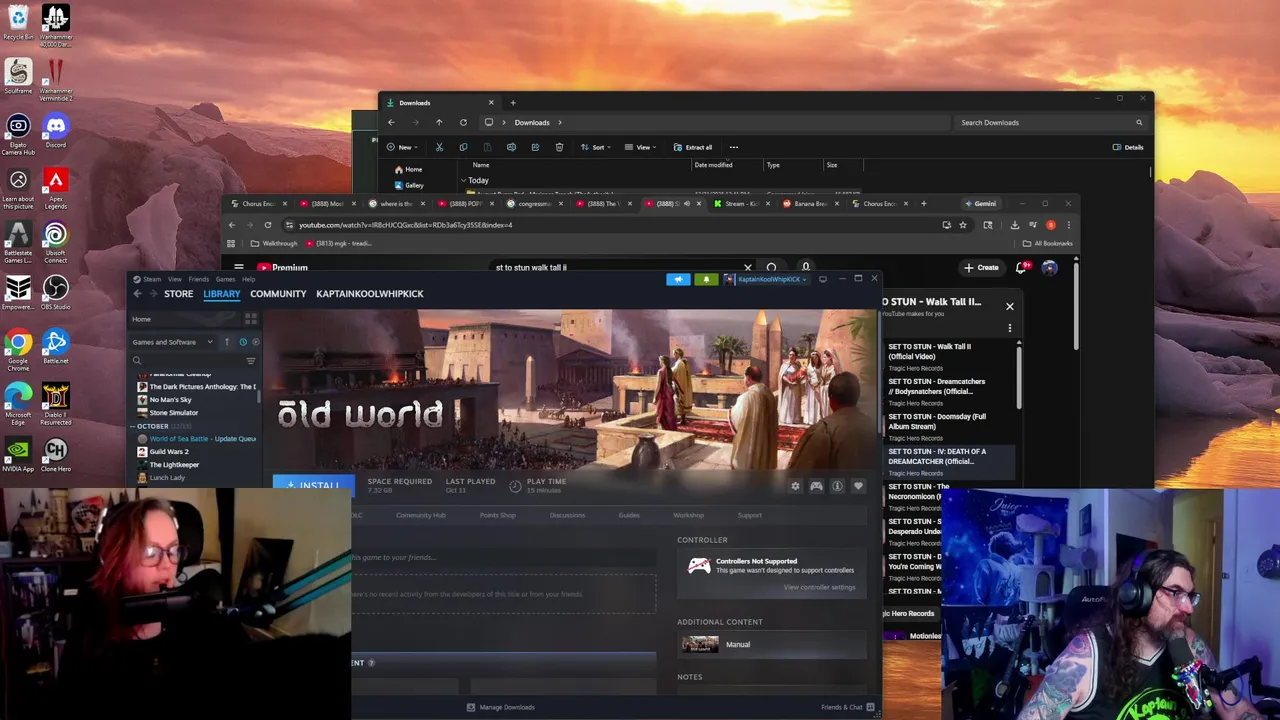Open Points Shop link in Steam
The image size is (1280, 720).
point(497,515)
